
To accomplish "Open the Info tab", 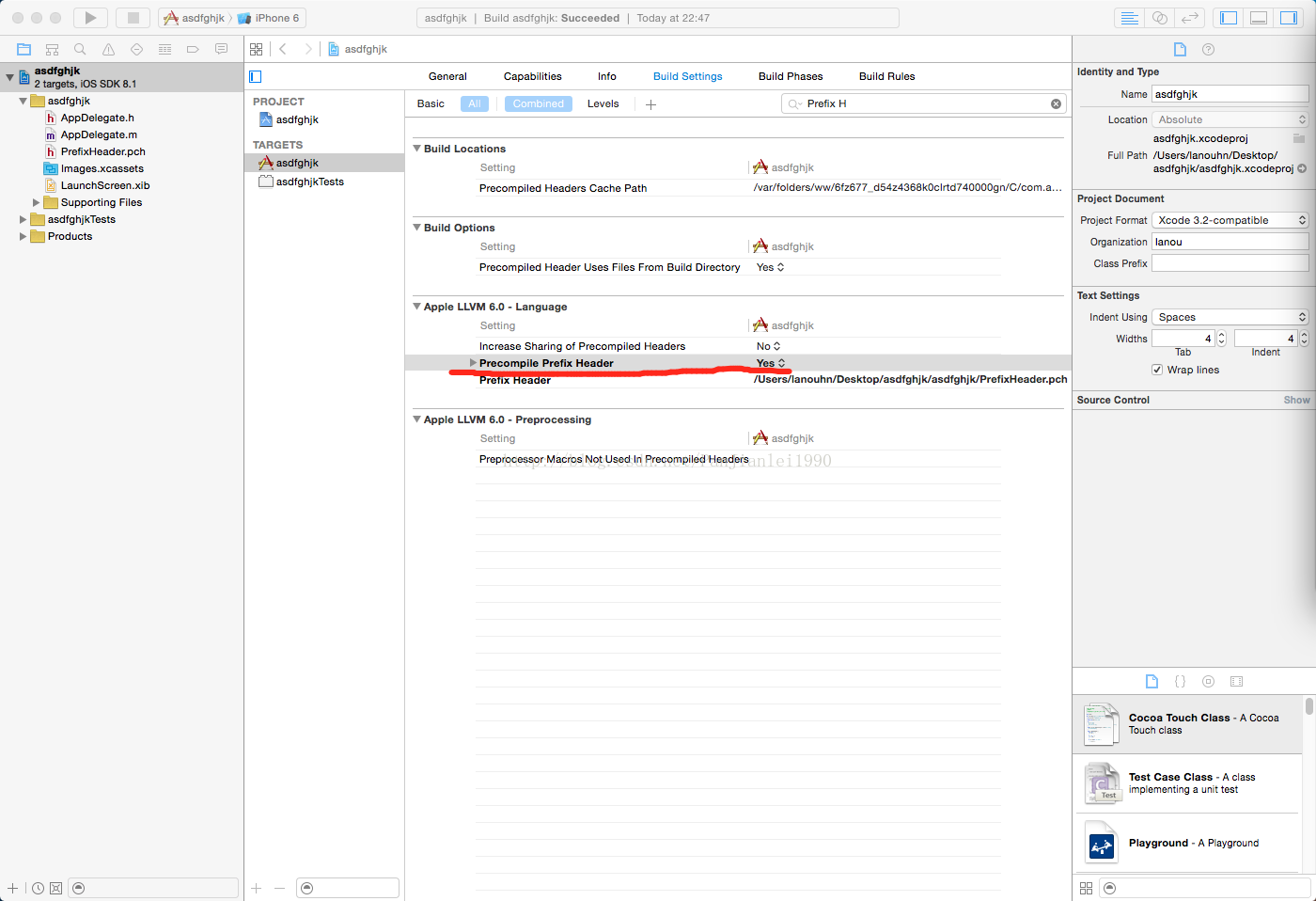I will point(607,76).
